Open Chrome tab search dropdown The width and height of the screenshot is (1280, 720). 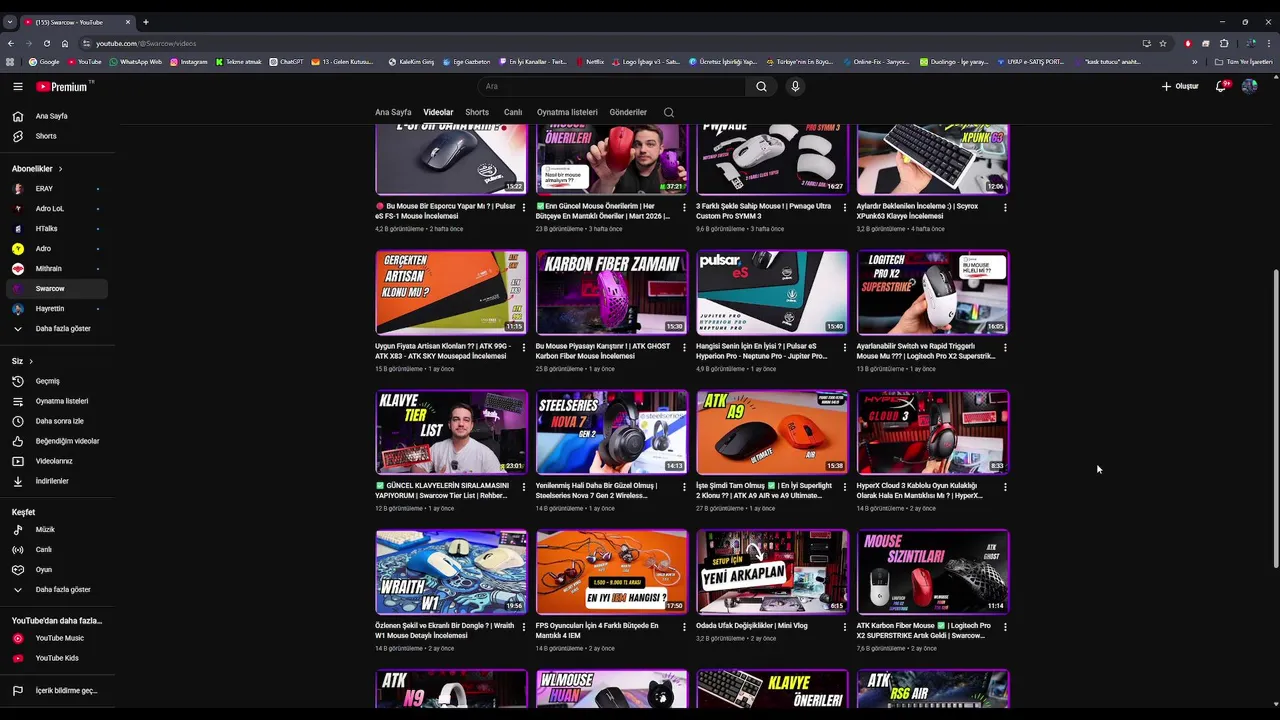pyautogui.click(x=10, y=22)
